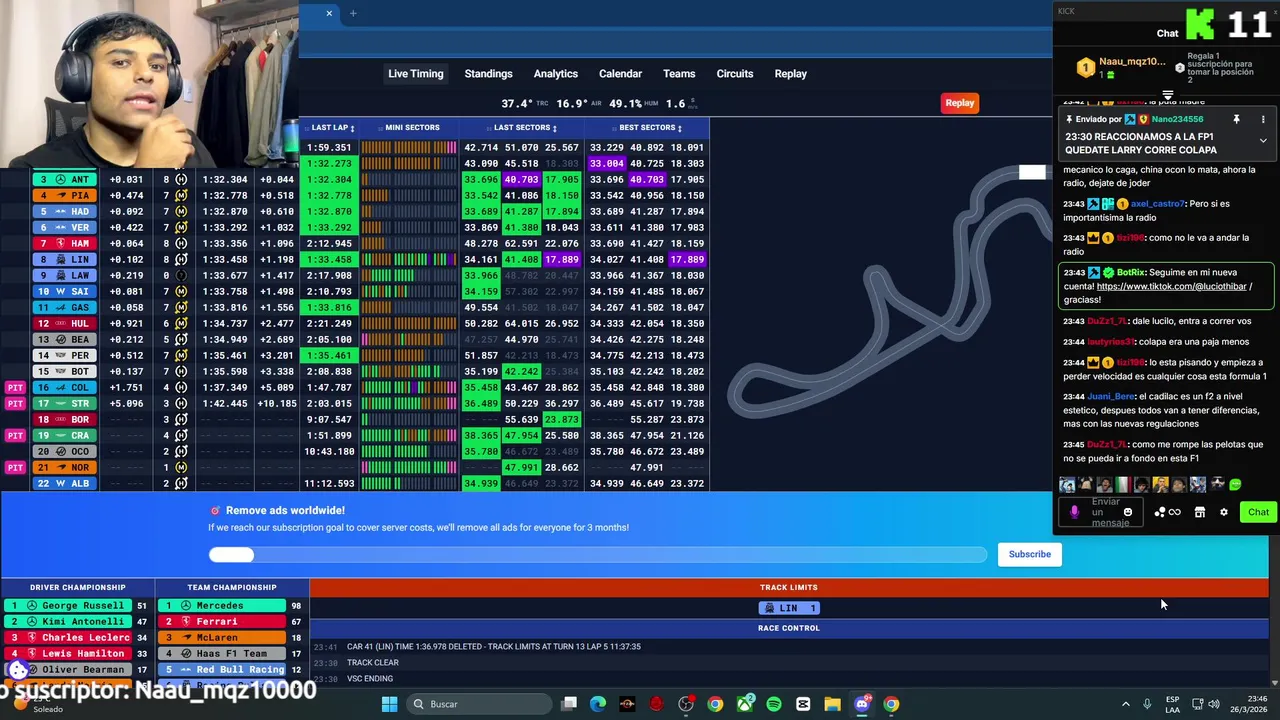Open the Windows Start menu
1280x720 pixels.
pyautogui.click(x=389, y=704)
